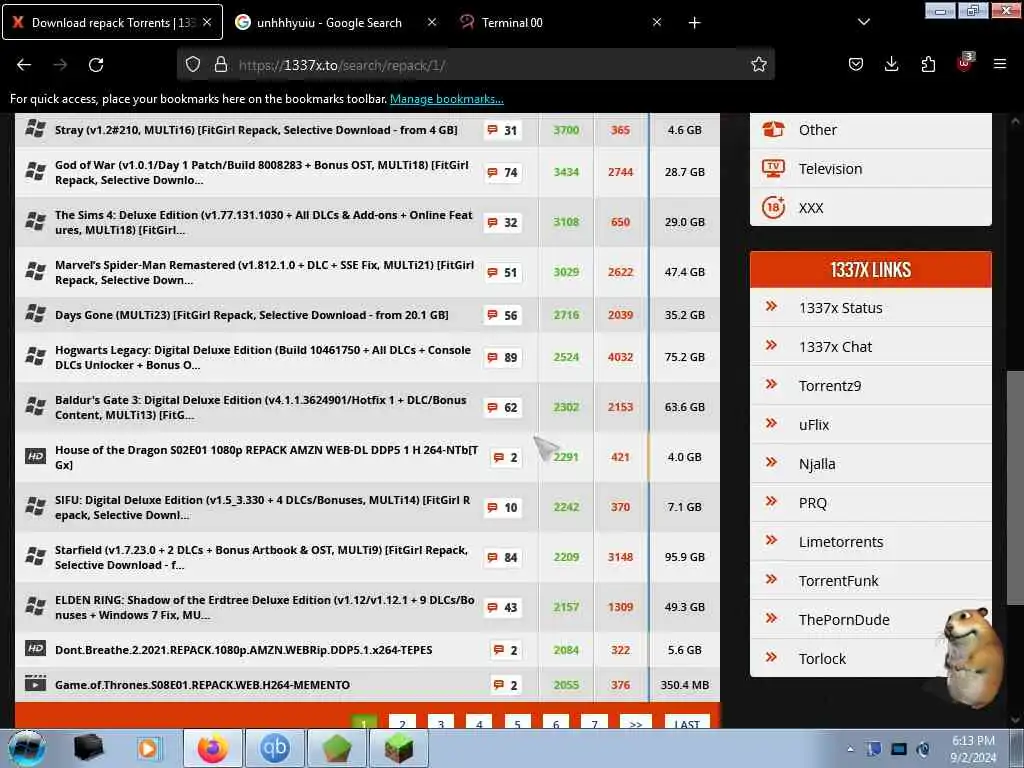The width and height of the screenshot is (1024, 768).
Task: Expand the list-all-tabs chevron
Action: pyautogui.click(x=863, y=22)
